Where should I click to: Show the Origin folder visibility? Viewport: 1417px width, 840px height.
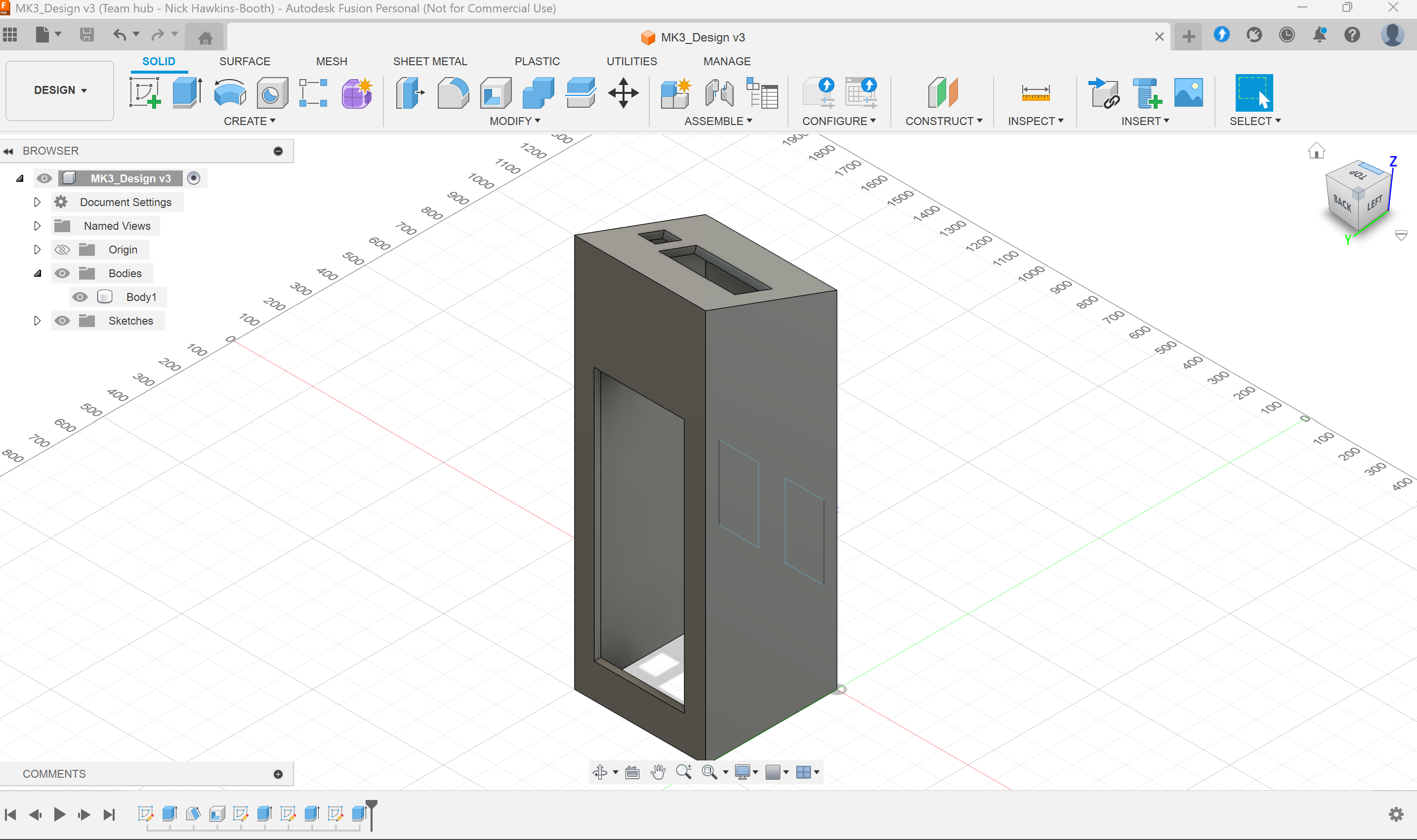point(62,249)
